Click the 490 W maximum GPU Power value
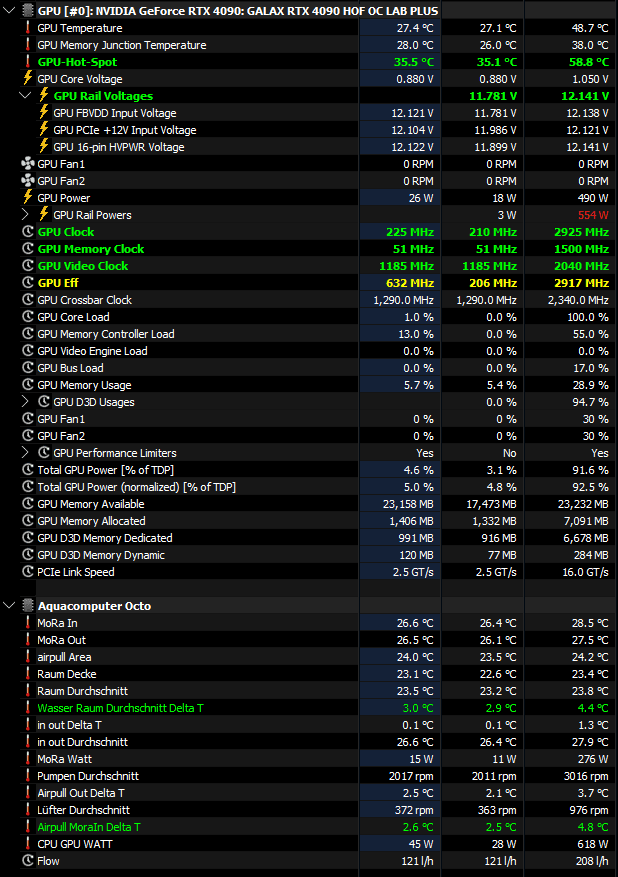The width and height of the screenshot is (618, 877). (x=593, y=197)
